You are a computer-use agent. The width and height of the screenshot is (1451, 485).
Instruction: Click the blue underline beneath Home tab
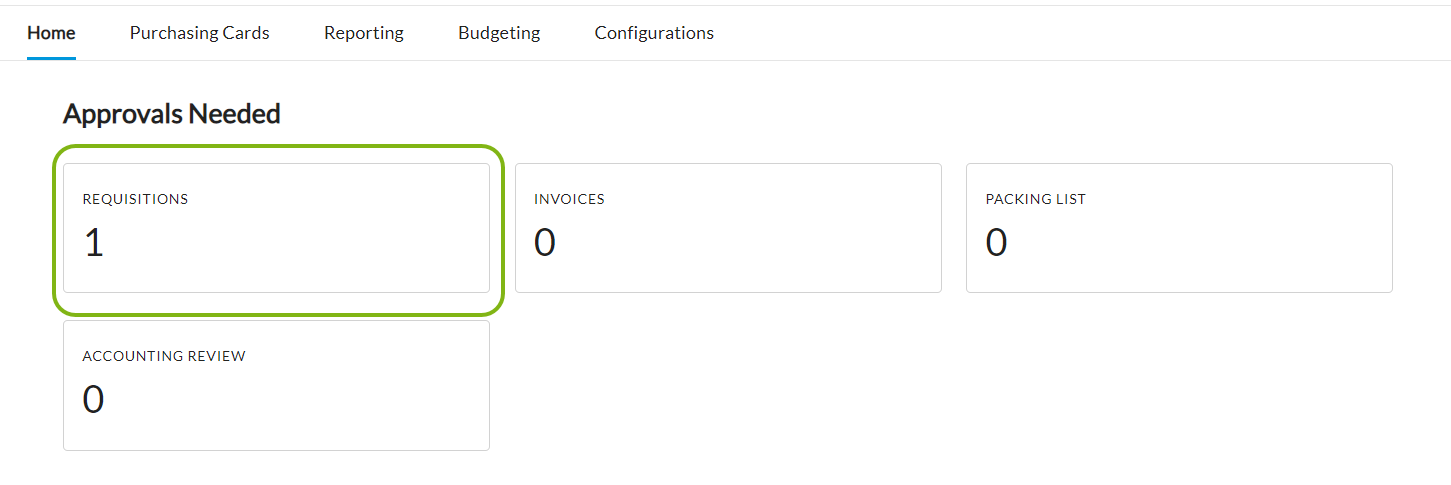tap(51, 58)
